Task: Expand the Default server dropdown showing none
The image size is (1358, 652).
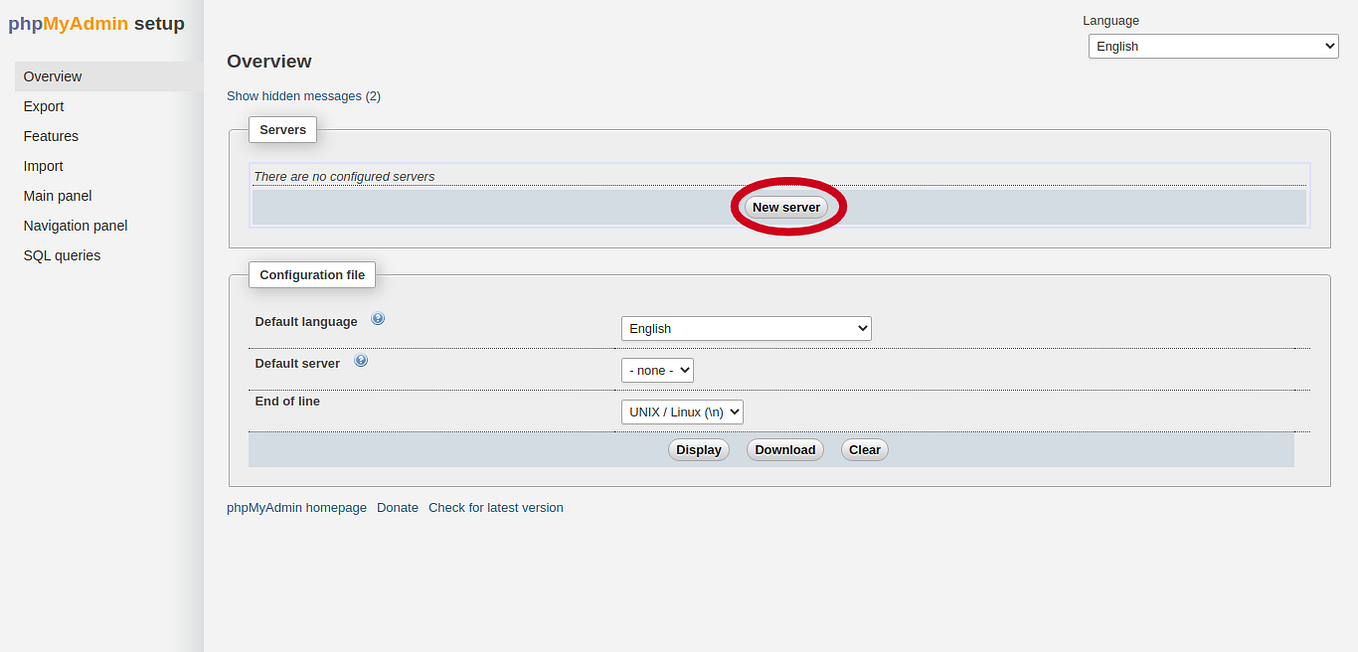Action: [x=657, y=370]
